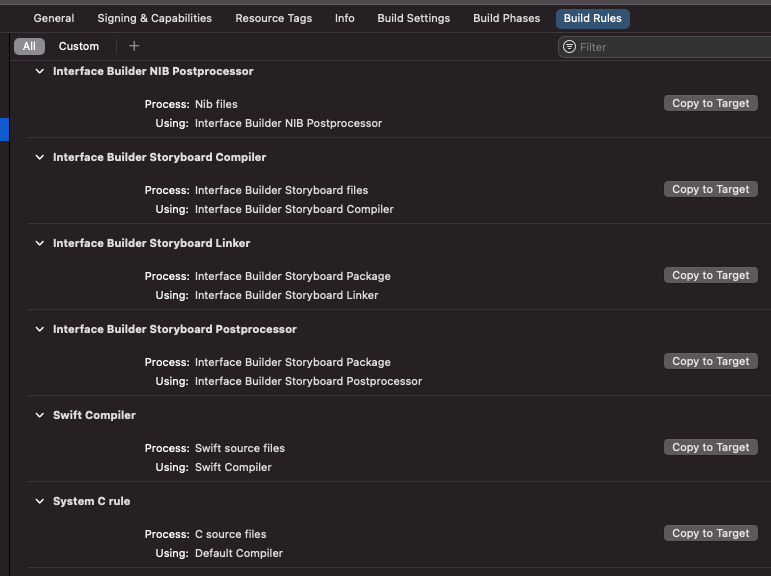The image size is (771, 576).
Task: Select the 'Default Compiler' using value
Action: (238, 554)
